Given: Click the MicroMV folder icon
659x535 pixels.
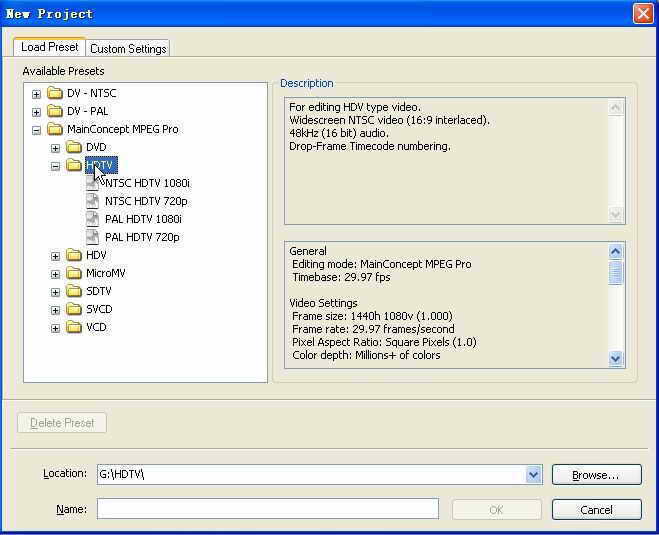Looking at the screenshot, I should pos(74,273).
